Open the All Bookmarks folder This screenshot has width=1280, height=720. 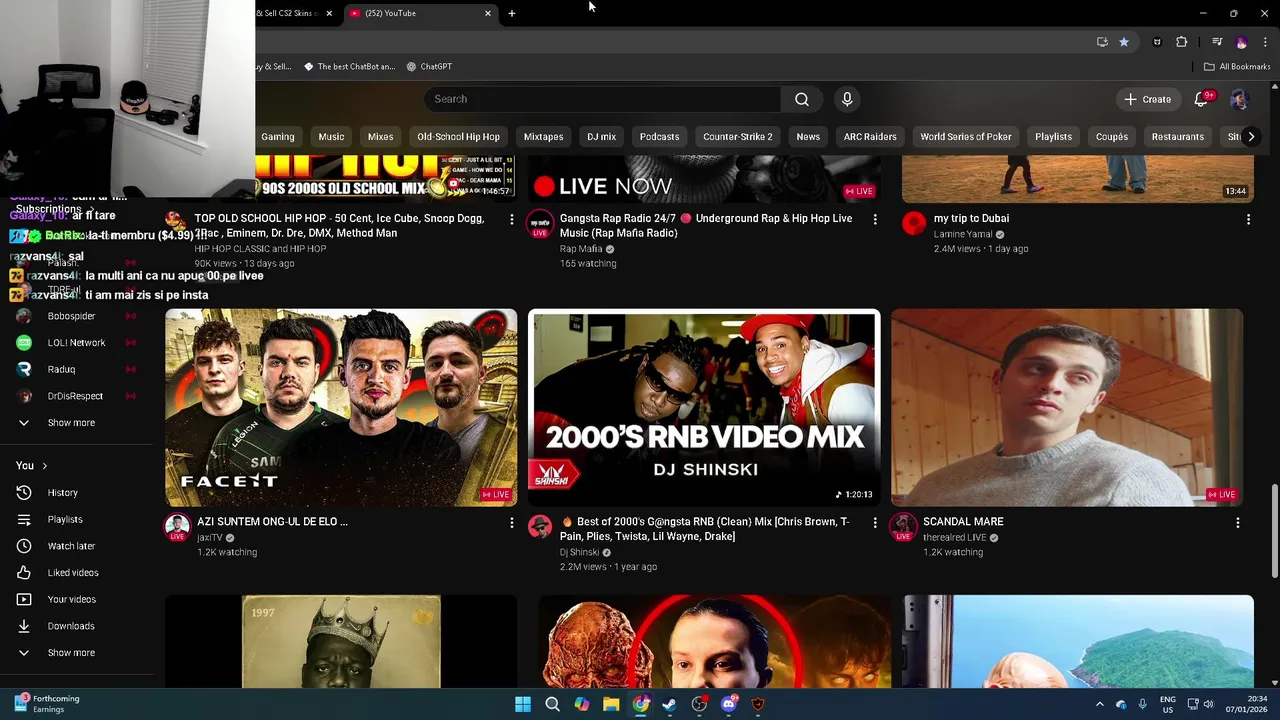[1237, 67]
